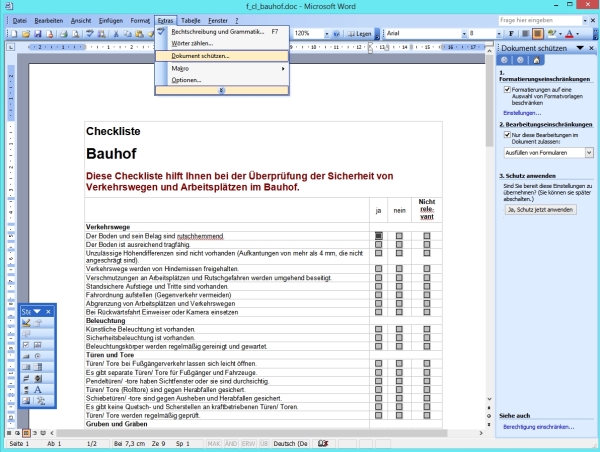Open the 'Ausfüllen von Formularen' dropdown
This screenshot has width=600, height=452.
[x=589, y=152]
